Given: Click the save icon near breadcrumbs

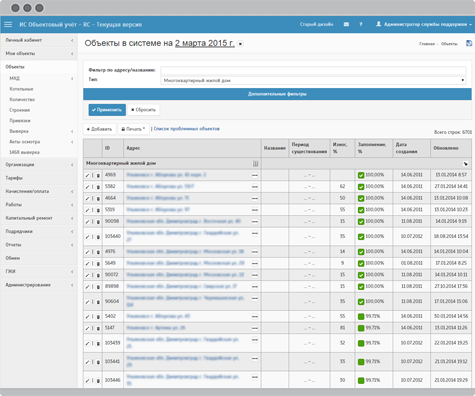Looking at the screenshot, I should (469, 43).
